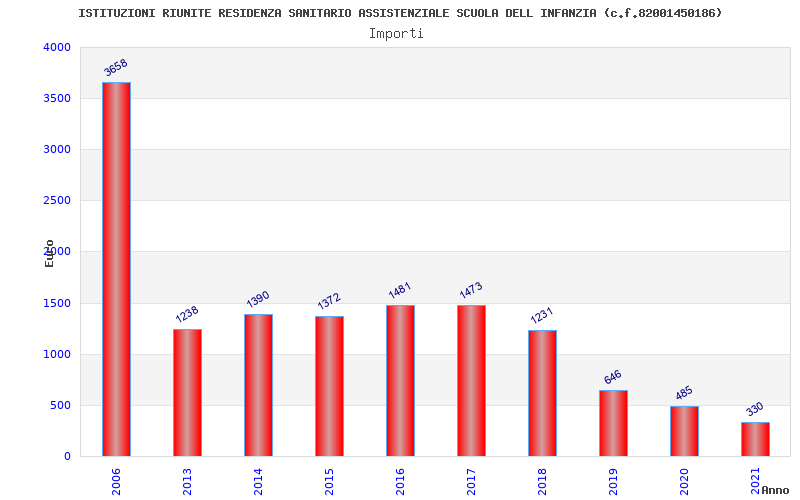The width and height of the screenshot is (800, 500).
Task: Click the Importi chart subtitle
Action: point(396,34)
